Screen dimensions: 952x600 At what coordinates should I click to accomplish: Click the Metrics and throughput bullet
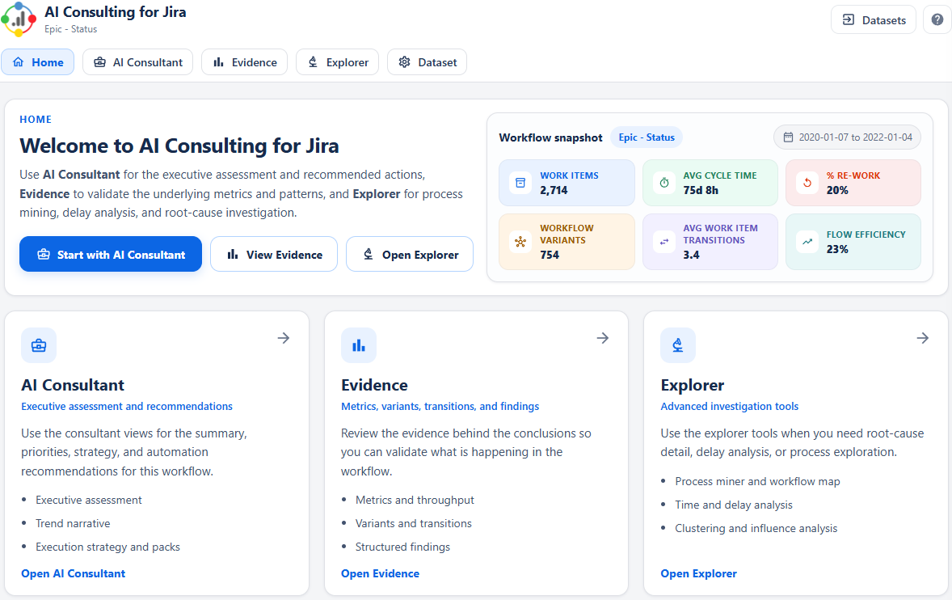pos(415,500)
